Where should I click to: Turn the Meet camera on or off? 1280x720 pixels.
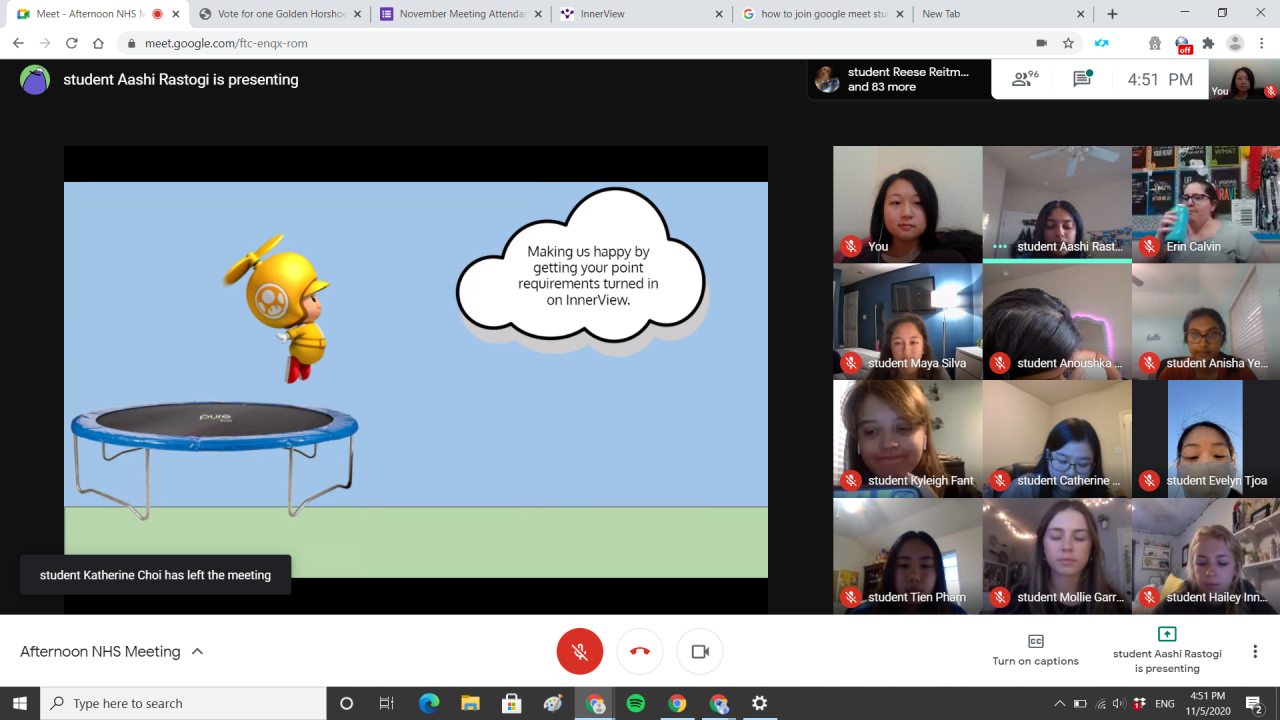[700, 651]
